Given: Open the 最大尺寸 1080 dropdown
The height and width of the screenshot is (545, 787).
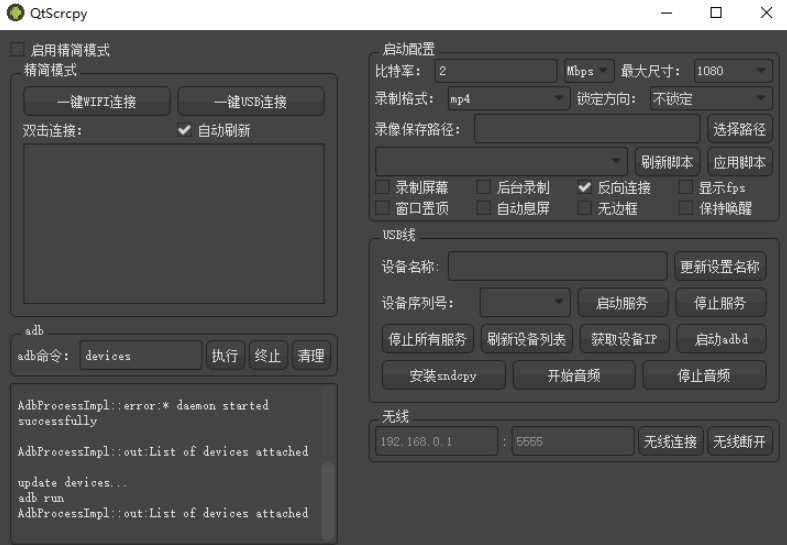Looking at the screenshot, I should (733, 71).
